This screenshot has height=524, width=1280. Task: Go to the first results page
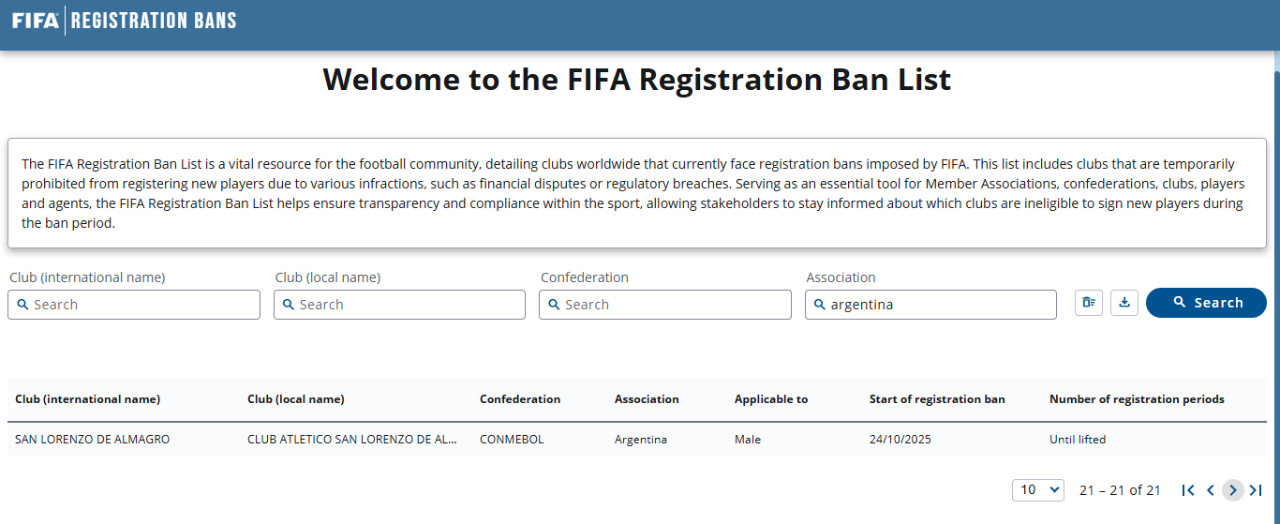[1188, 490]
